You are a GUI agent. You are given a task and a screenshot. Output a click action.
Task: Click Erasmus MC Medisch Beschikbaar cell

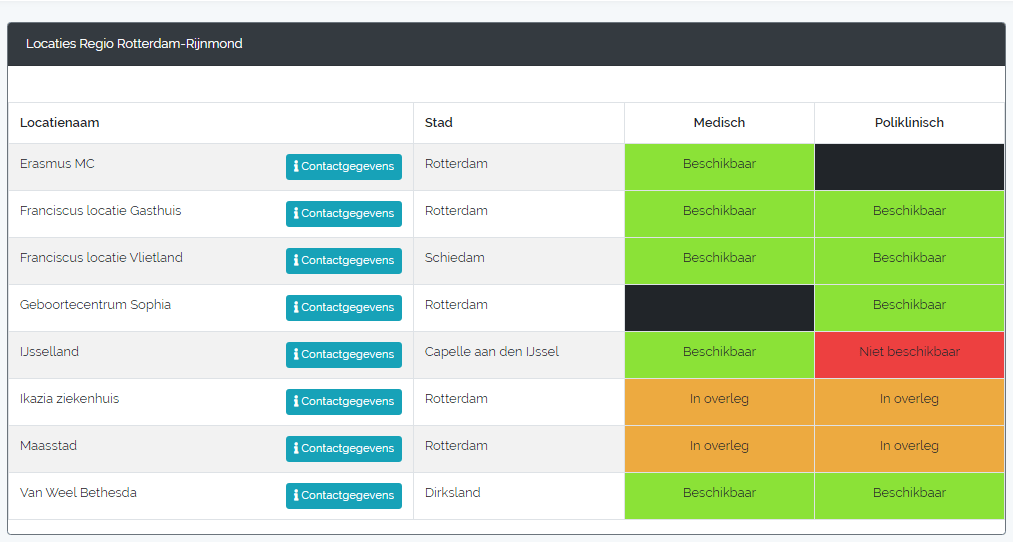(x=719, y=167)
